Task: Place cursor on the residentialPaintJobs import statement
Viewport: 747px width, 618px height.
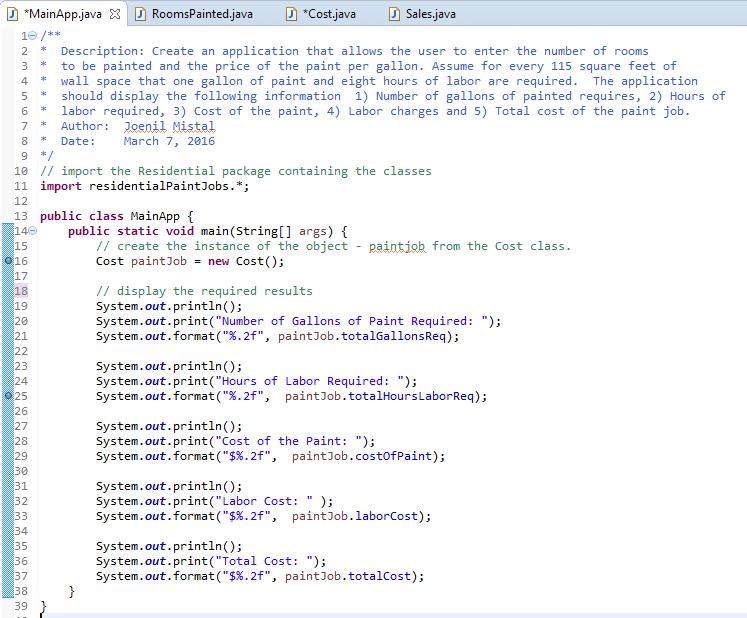Action: (x=150, y=186)
